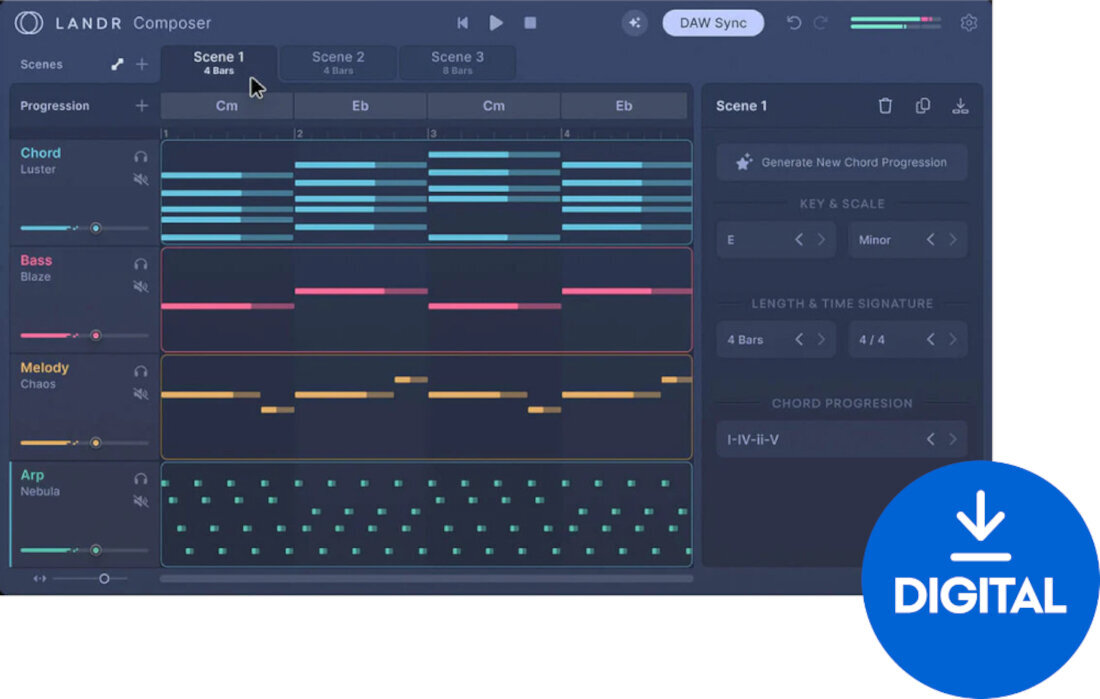The height and width of the screenshot is (699, 1100).
Task: Mute the Arp track
Action: pyautogui.click(x=140, y=502)
